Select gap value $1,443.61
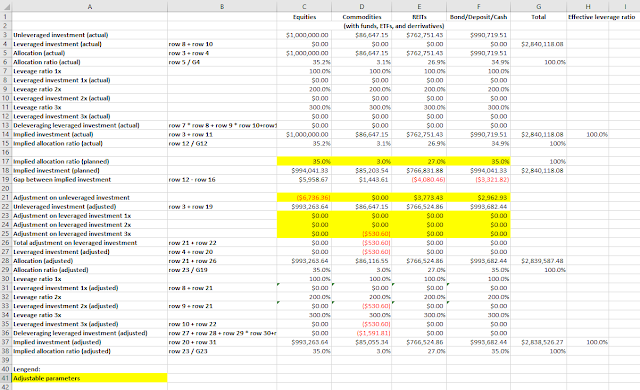Screen dimensions: 640x390 coord(362,179)
